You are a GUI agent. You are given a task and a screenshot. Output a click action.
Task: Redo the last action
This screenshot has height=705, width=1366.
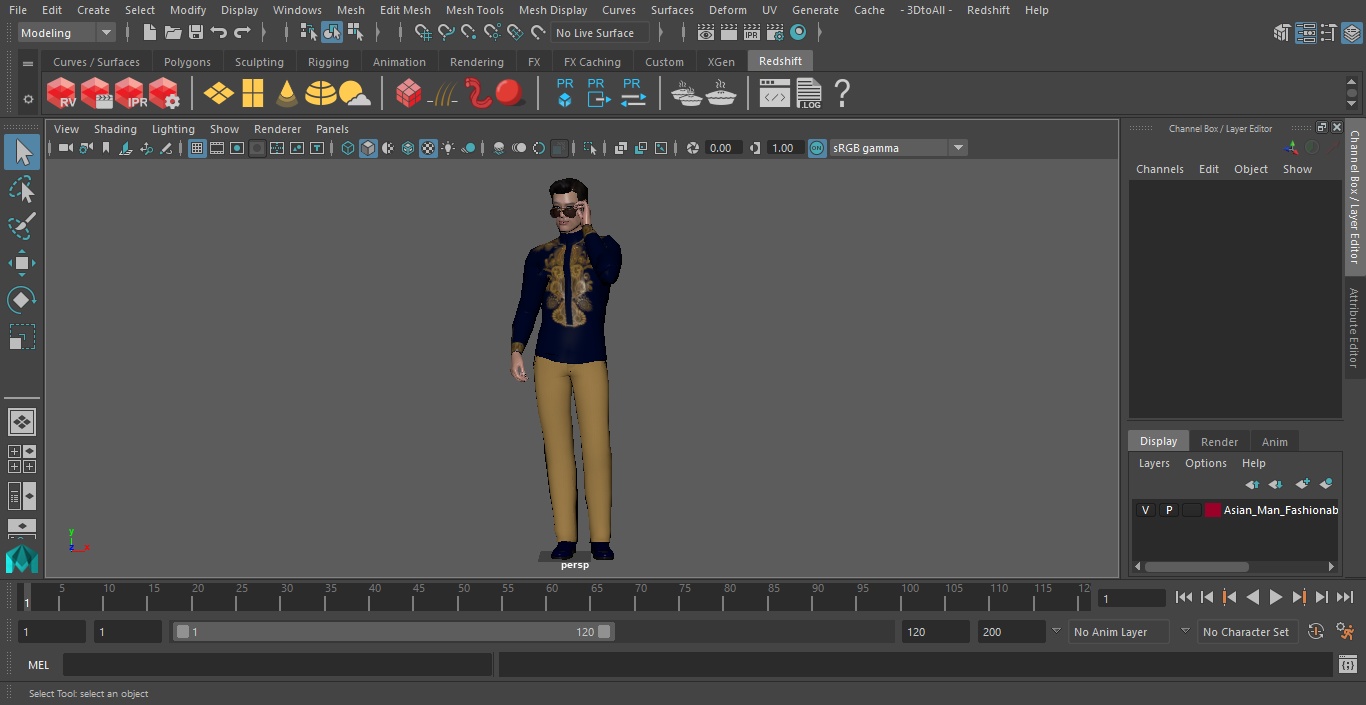242,33
